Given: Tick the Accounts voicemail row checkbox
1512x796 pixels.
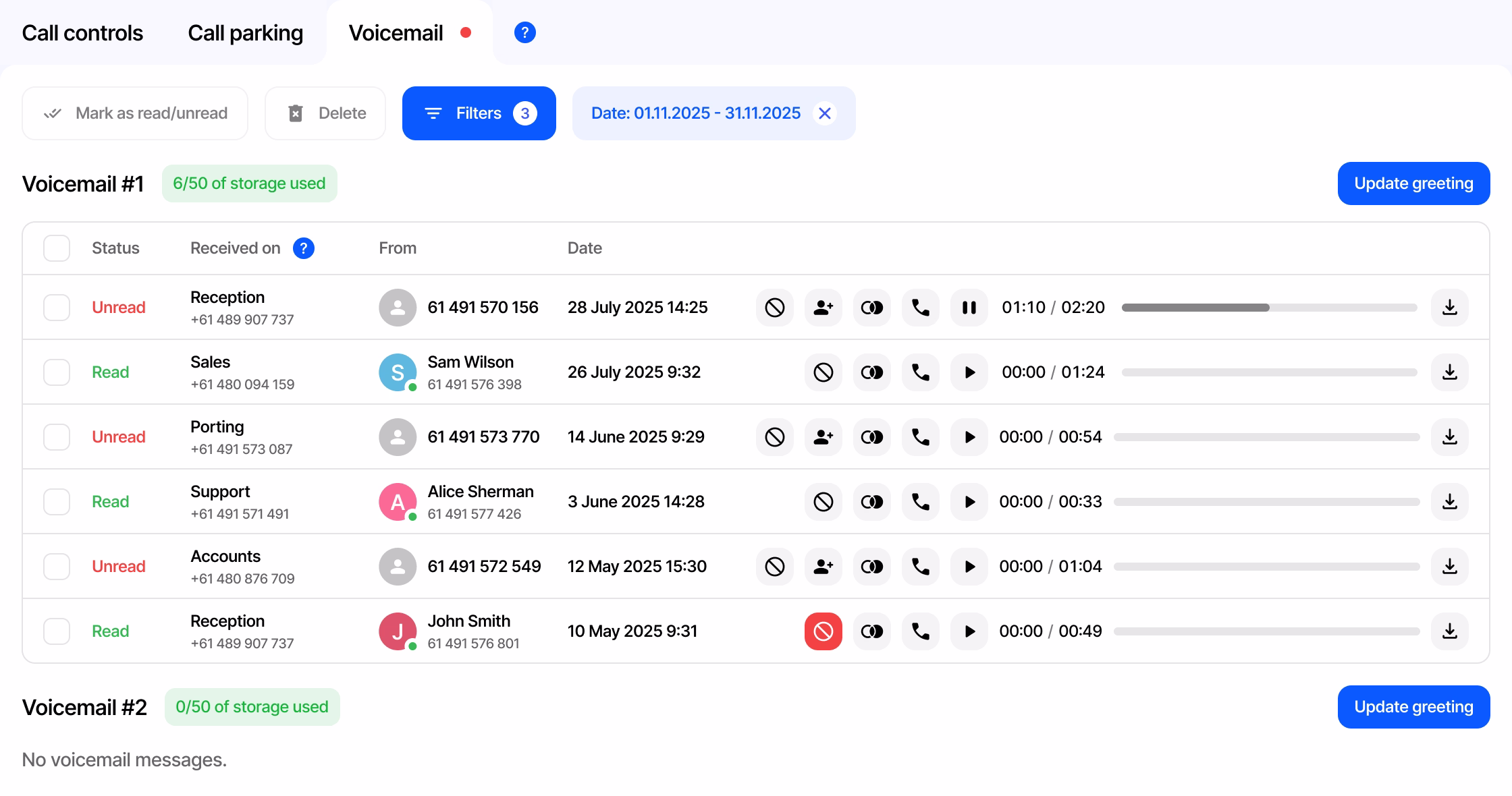Looking at the screenshot, I should [x=57, y=567].
